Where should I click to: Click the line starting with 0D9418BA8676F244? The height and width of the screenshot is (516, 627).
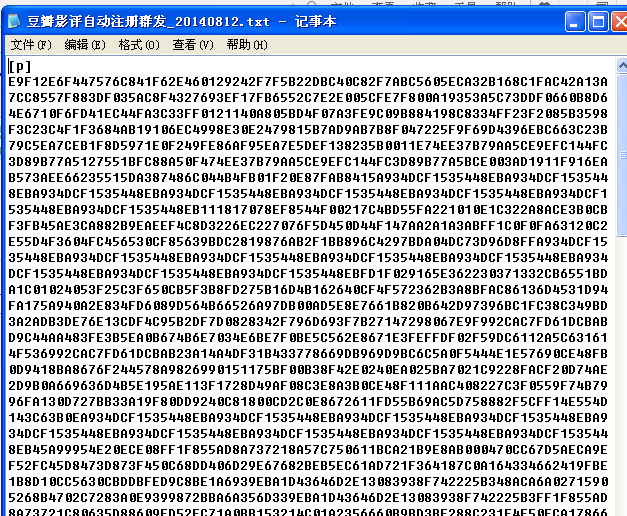pyautogui.click(x=308, y=370)
